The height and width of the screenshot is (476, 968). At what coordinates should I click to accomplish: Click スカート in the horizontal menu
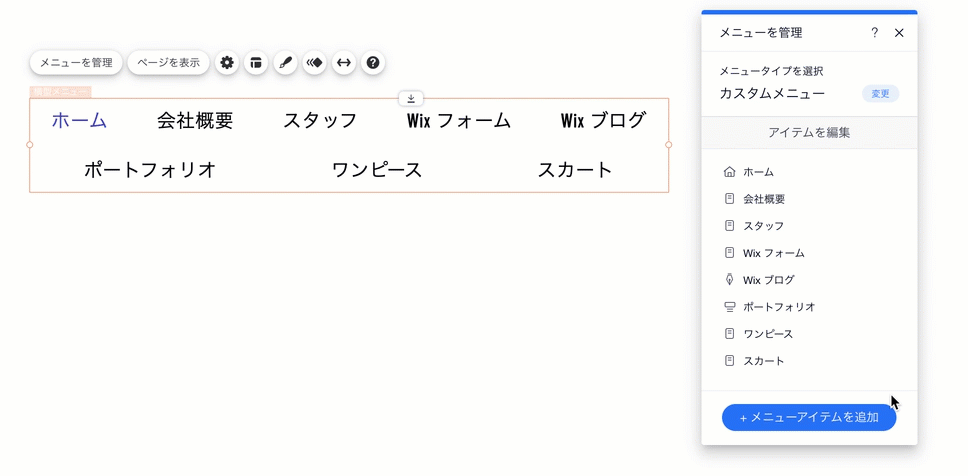[x=575, y=170]
